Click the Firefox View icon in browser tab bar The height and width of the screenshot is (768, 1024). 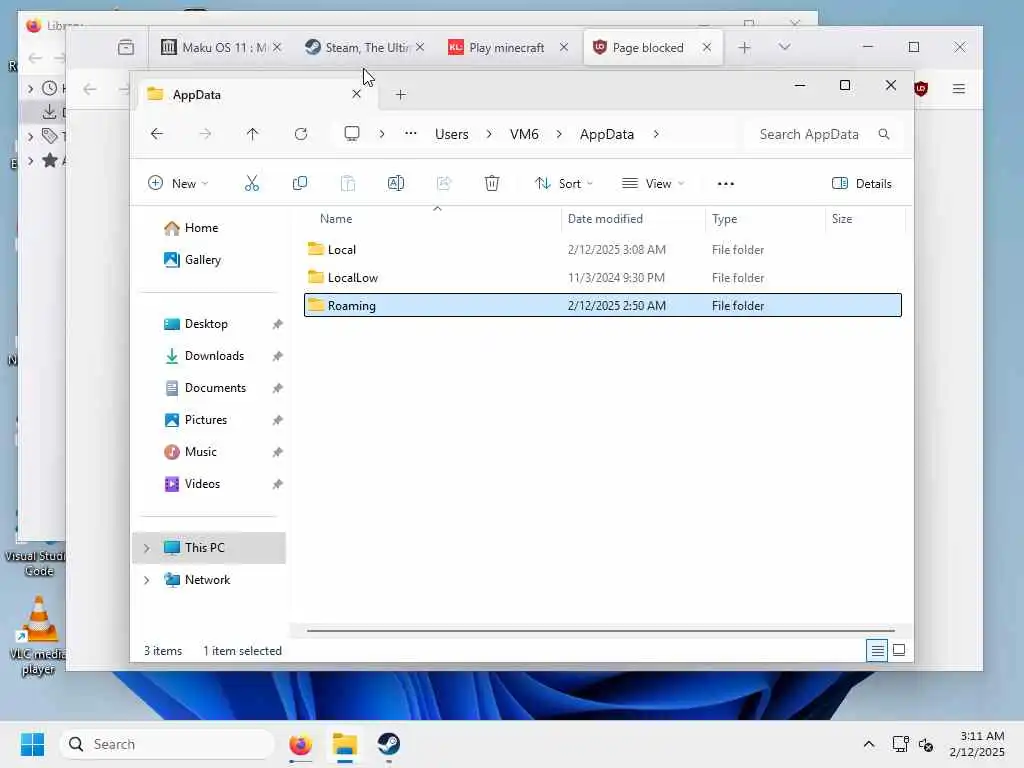126,48
